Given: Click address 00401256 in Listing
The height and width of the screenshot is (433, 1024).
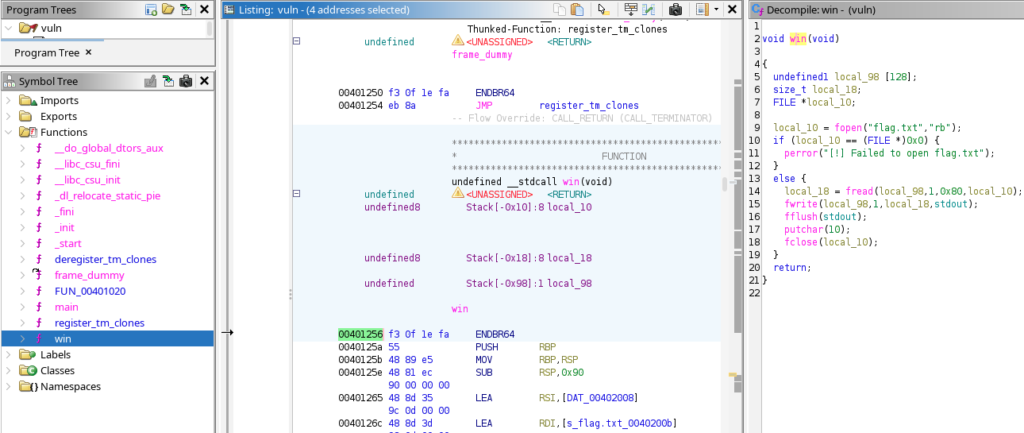Looking at the screenshot, I should [x=360, y=334].
